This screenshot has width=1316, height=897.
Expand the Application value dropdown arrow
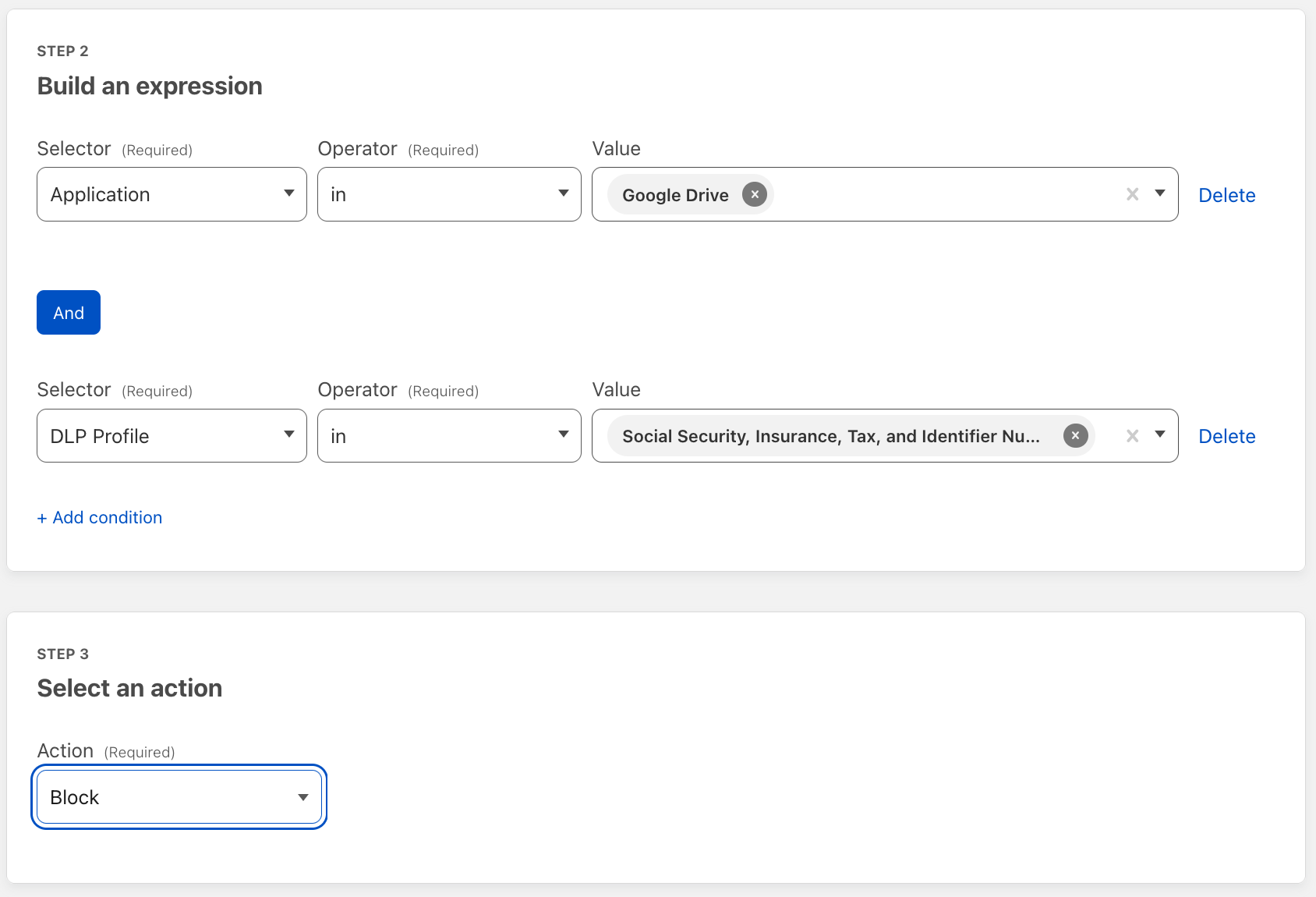[1159, 193]
